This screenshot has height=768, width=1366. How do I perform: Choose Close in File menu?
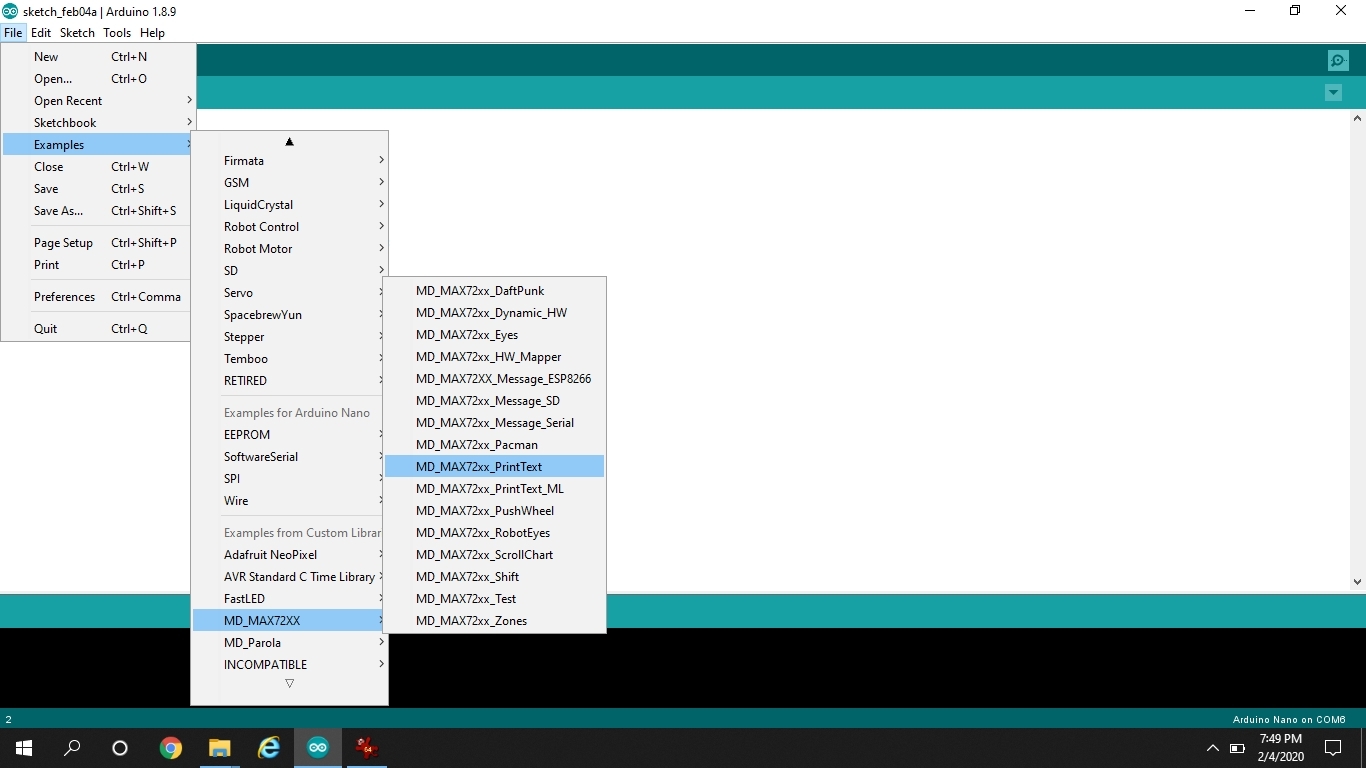(x=98, y=167)
